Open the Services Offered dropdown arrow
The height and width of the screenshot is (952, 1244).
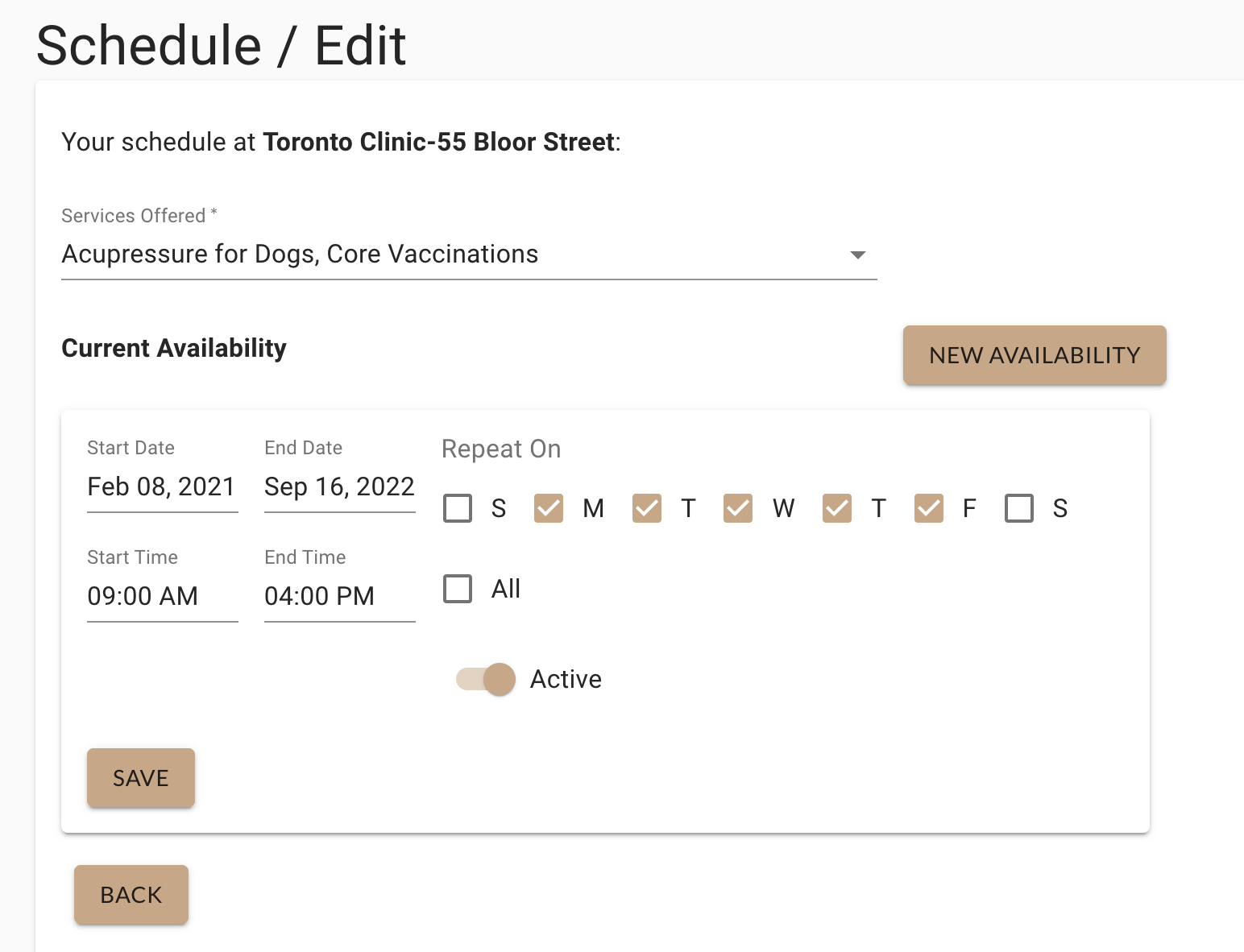(x=858, y=255)
